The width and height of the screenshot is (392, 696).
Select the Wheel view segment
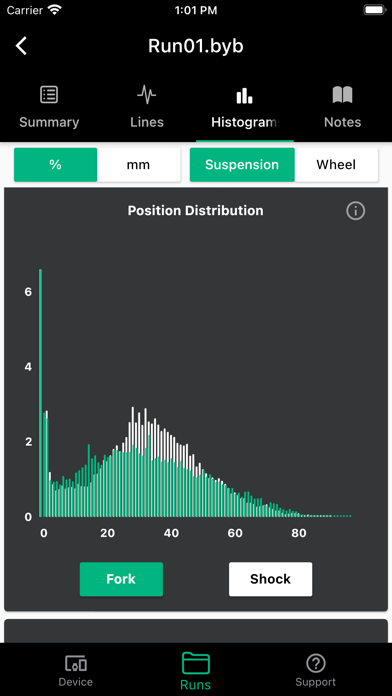[336, 165]
